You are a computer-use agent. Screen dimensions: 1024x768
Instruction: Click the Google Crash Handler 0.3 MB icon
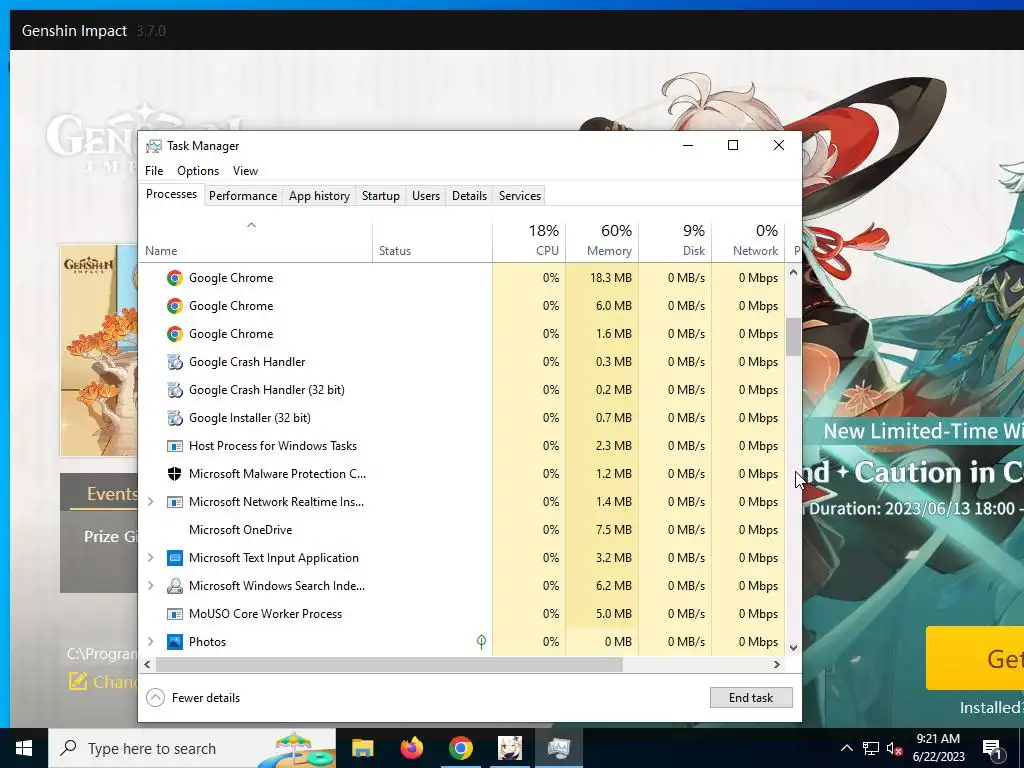(x=174, y=362)
